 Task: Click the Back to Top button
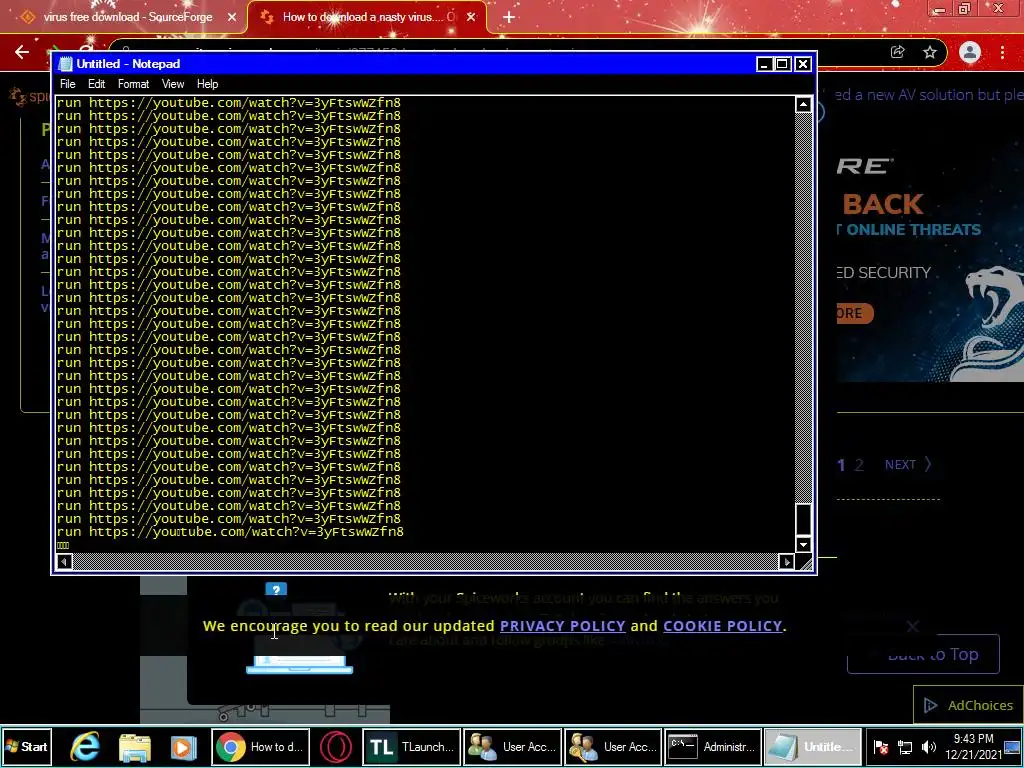(x=923, y=654)
